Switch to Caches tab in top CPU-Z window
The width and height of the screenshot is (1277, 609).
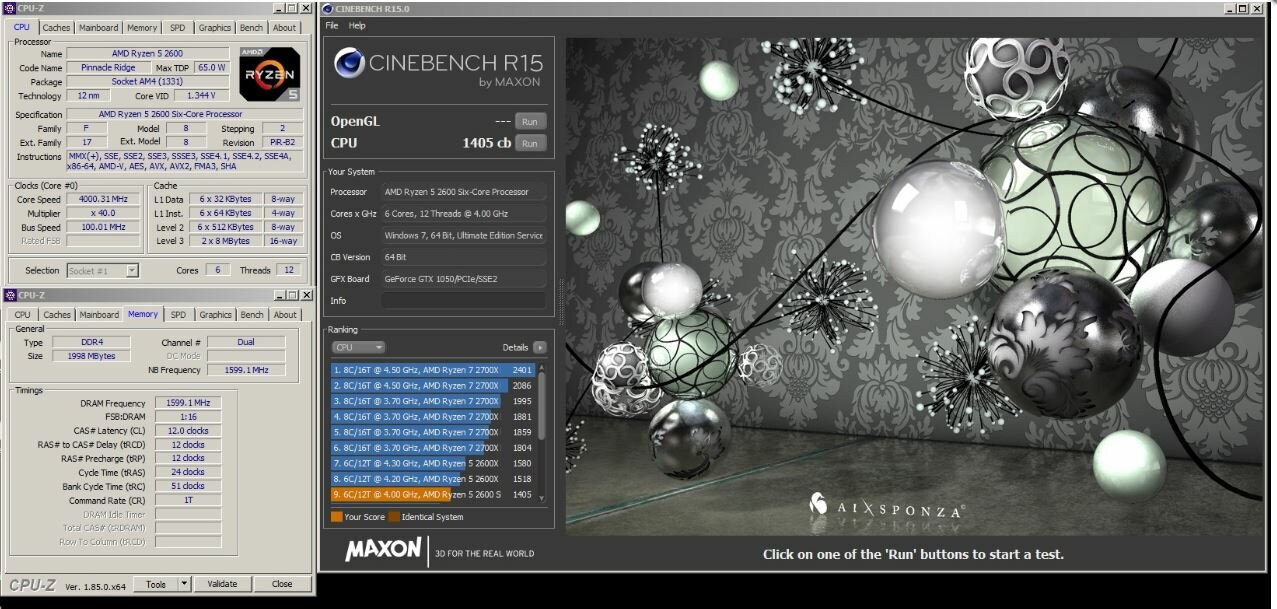57,28
